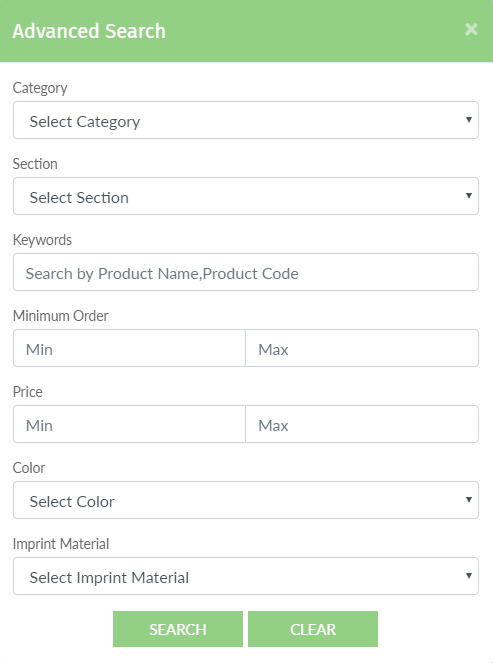Expand the Select Imprint Material dropdown
The width and height of the screenshot is (493, 663).
pos(246,576)
